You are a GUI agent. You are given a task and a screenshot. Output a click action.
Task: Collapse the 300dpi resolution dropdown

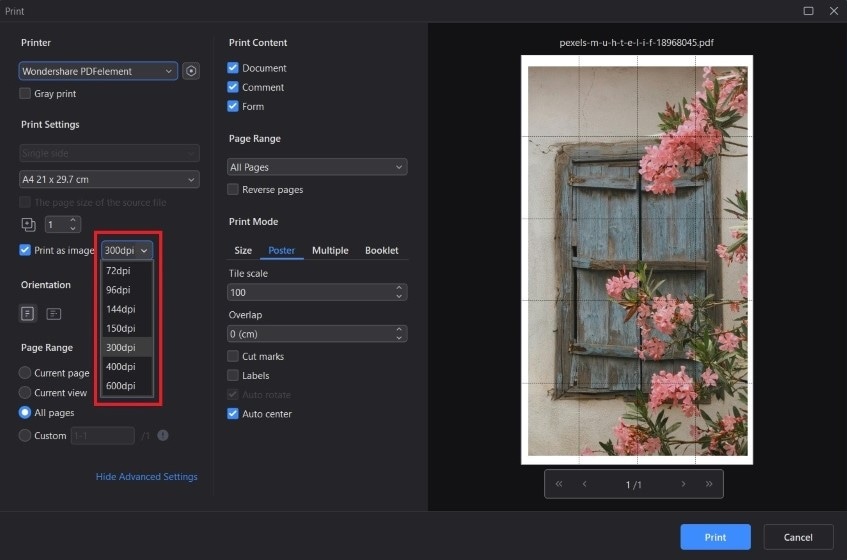coord(127,250)
